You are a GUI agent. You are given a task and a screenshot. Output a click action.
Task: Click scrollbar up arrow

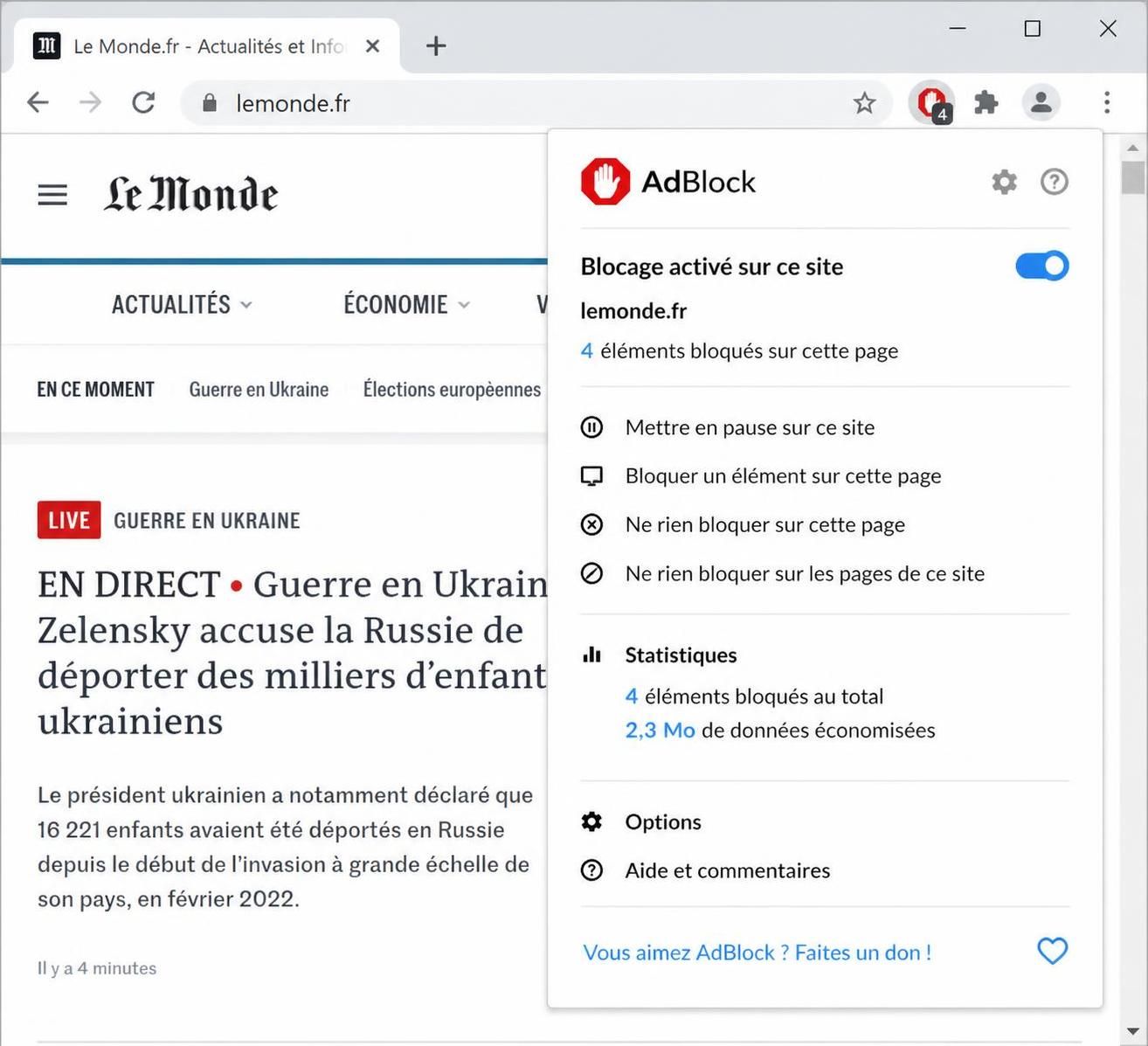coord(1133,147)
